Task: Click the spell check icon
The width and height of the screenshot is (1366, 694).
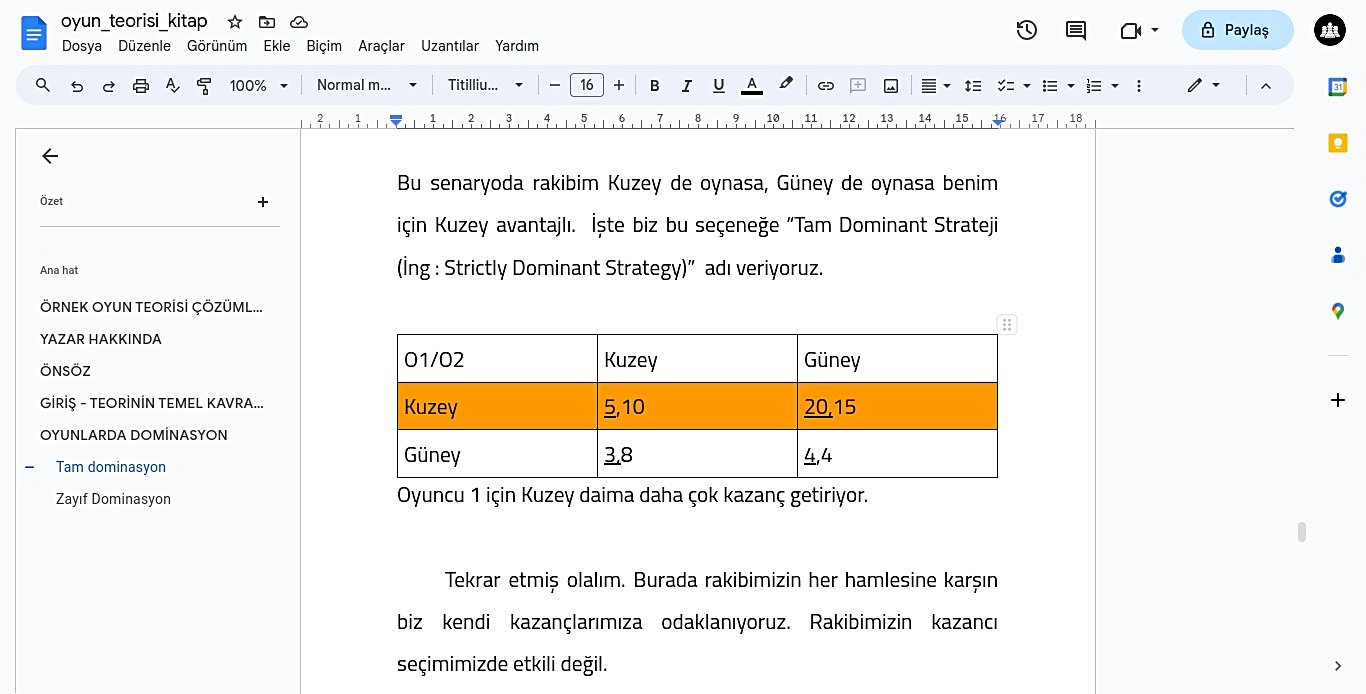Action: pos(172,86)
